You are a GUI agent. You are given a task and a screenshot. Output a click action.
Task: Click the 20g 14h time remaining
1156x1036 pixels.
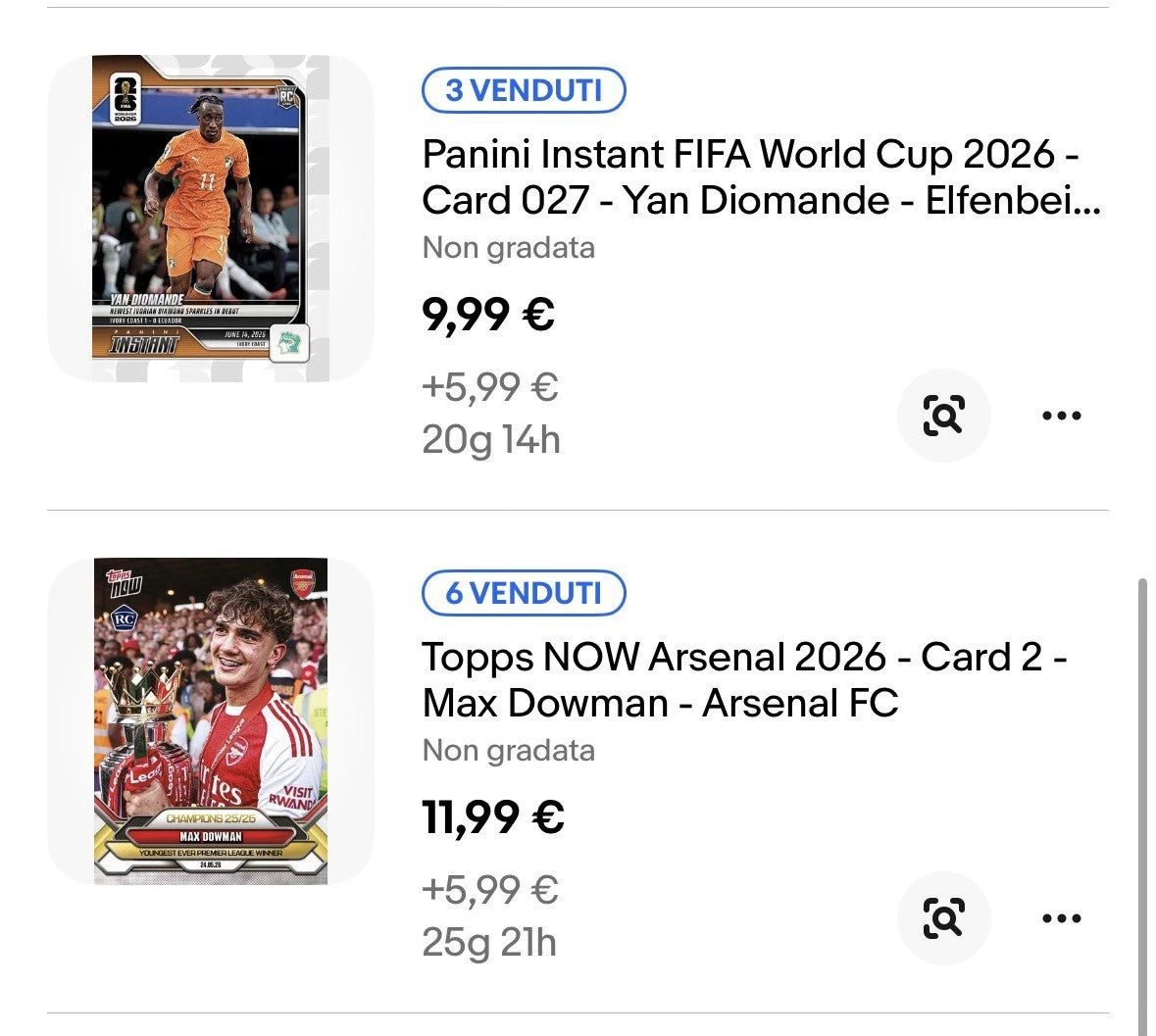491,441
